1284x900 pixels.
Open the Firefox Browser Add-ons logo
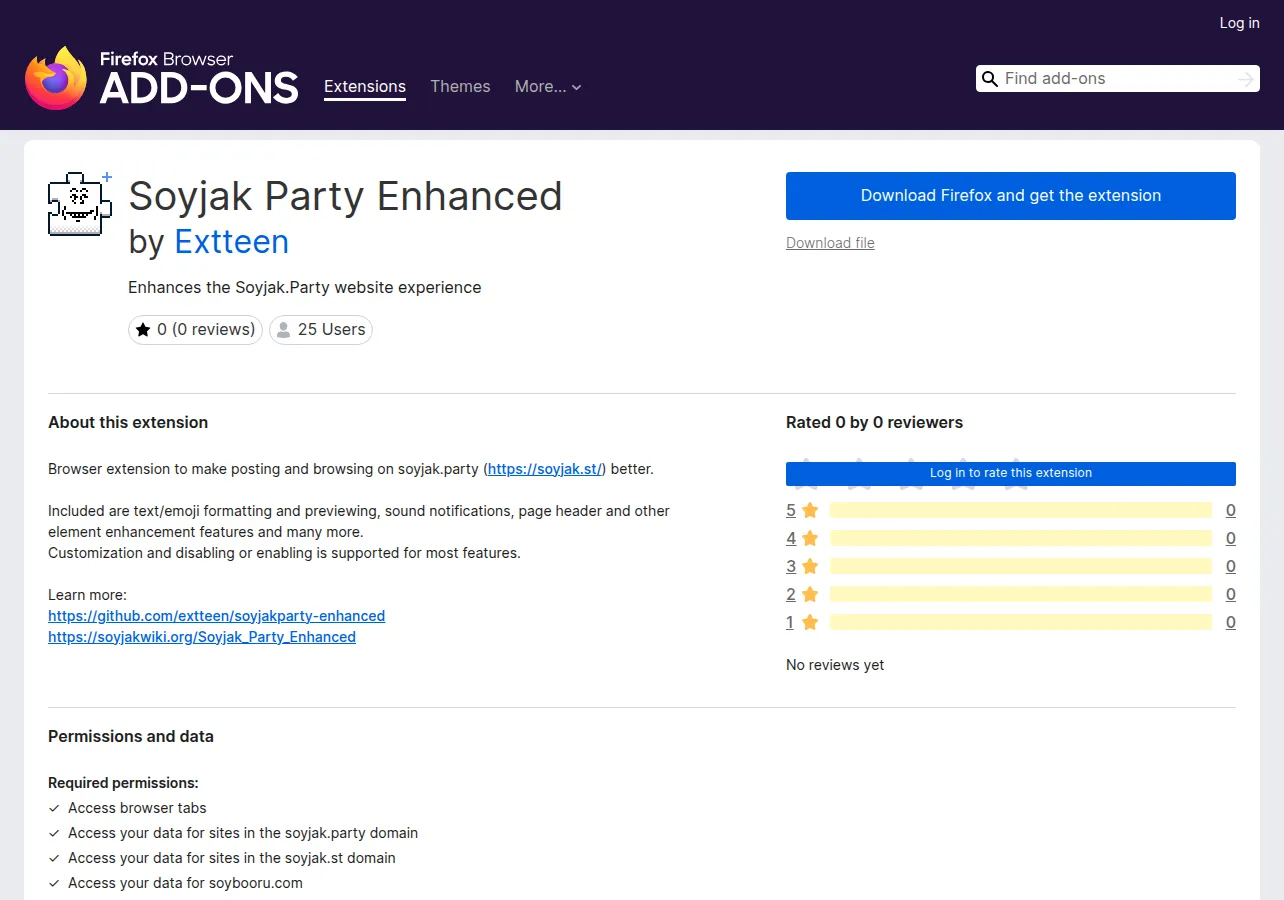coord(162,78)
